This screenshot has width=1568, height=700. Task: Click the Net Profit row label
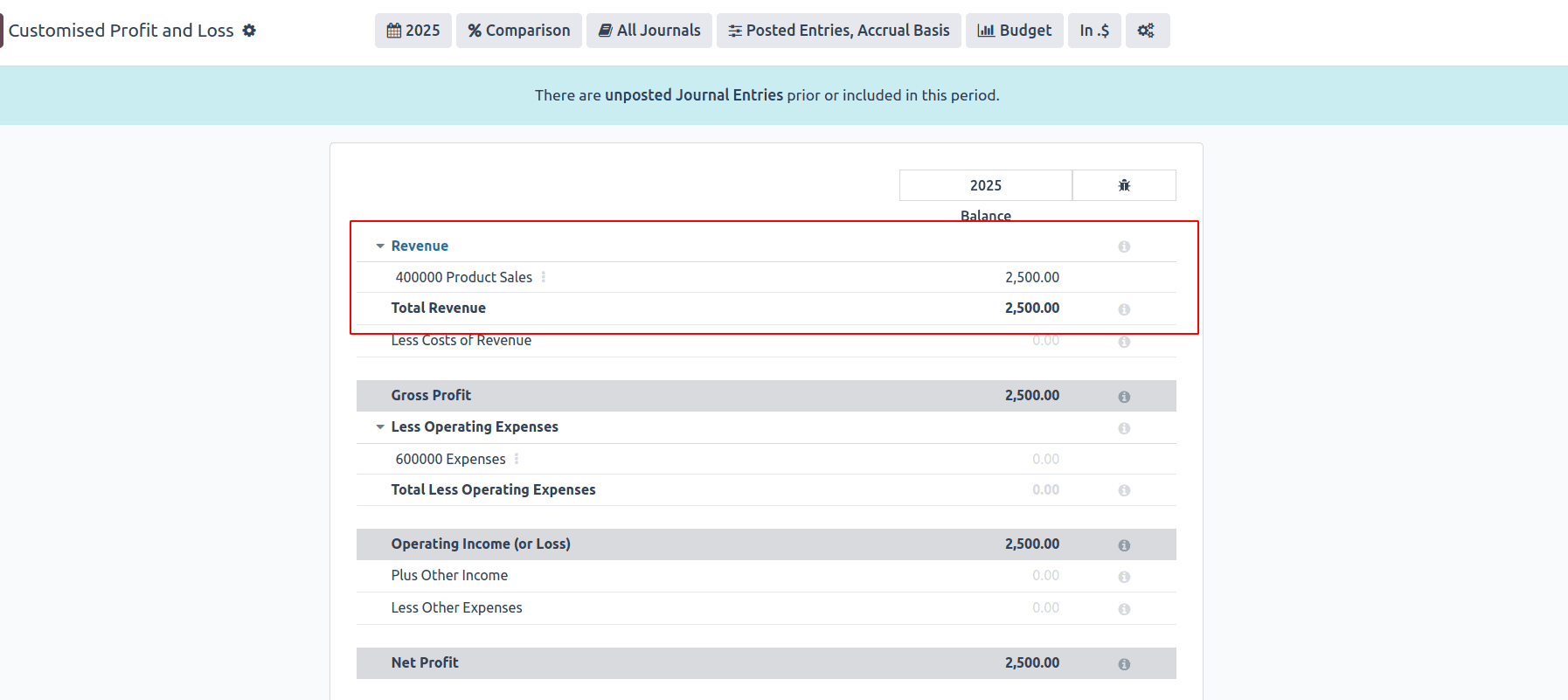(x=425, y=662)
